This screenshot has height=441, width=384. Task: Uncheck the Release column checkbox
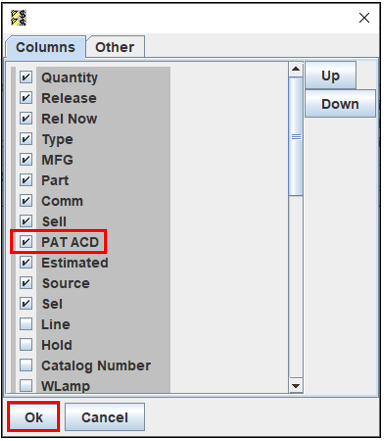pyautogui.click(x=26, y=98)
